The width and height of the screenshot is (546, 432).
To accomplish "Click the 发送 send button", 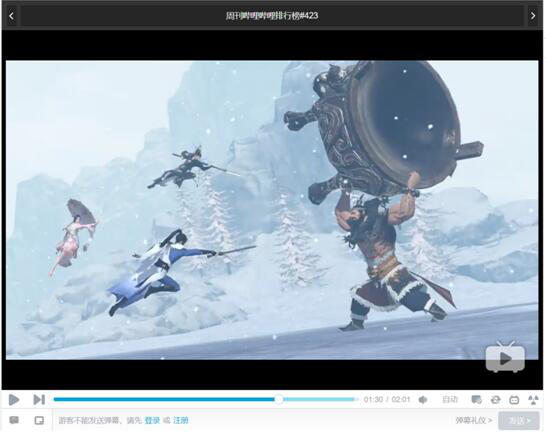I will (x=519, y=421).
